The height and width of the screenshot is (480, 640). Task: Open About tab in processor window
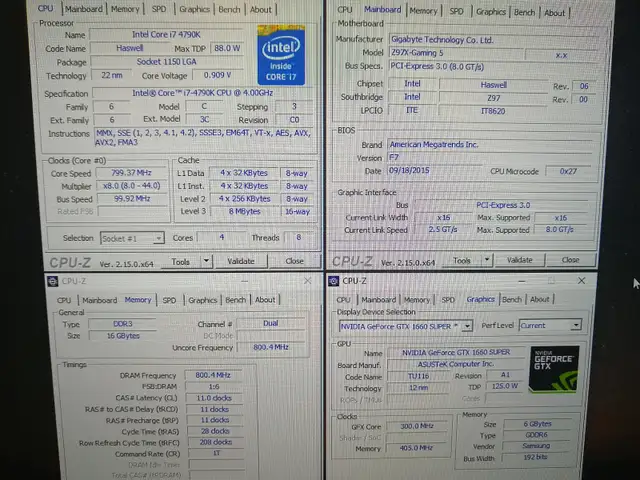(260, 9)
